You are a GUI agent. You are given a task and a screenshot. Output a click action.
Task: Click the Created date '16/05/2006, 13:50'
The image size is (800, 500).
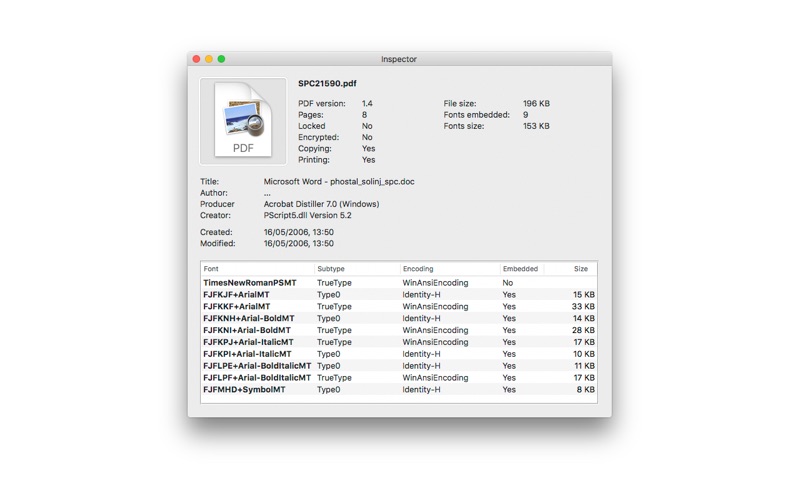298,232
